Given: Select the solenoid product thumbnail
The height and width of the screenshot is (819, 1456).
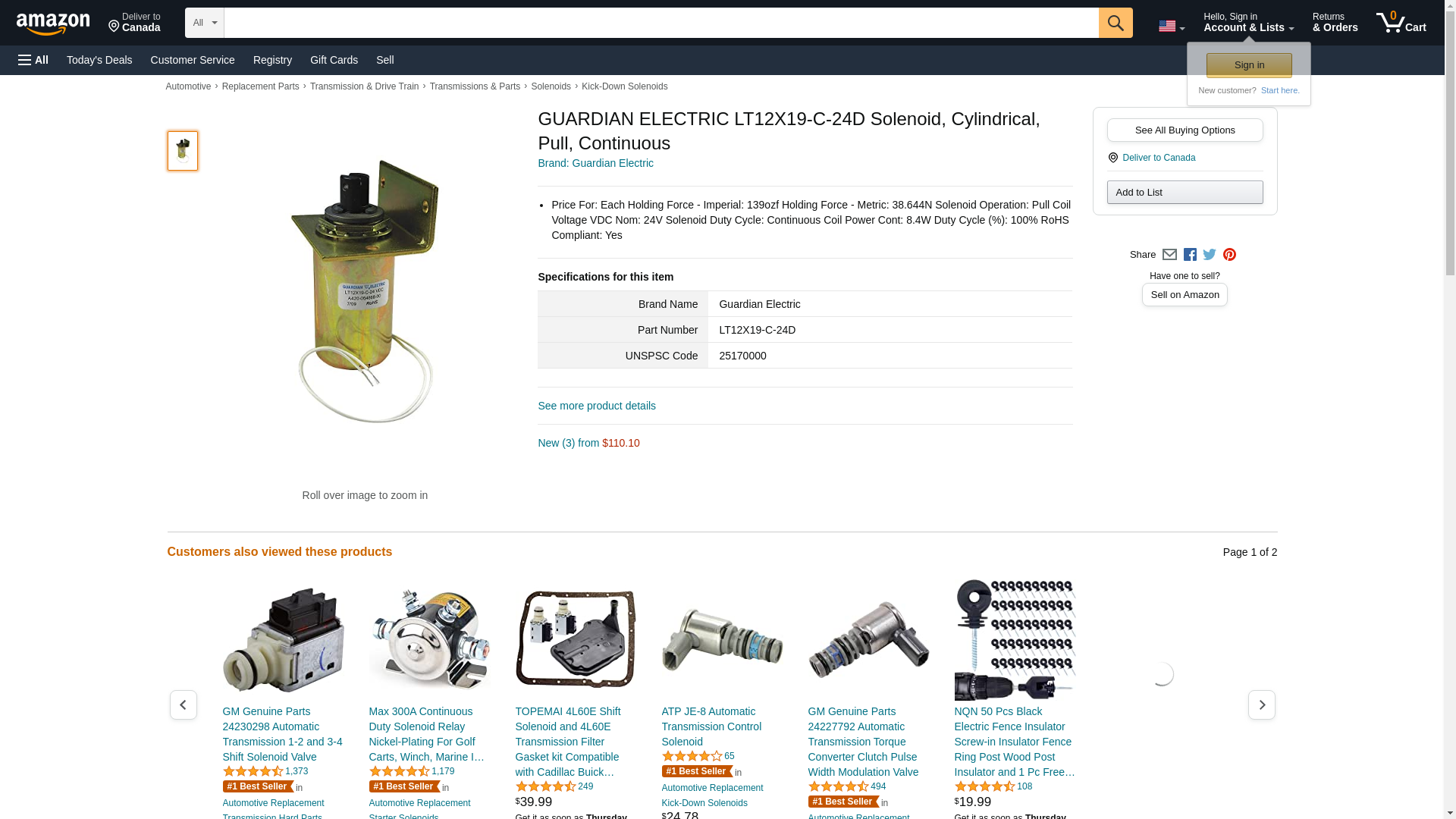Looking at the screenshot, I should click(182, 150).
